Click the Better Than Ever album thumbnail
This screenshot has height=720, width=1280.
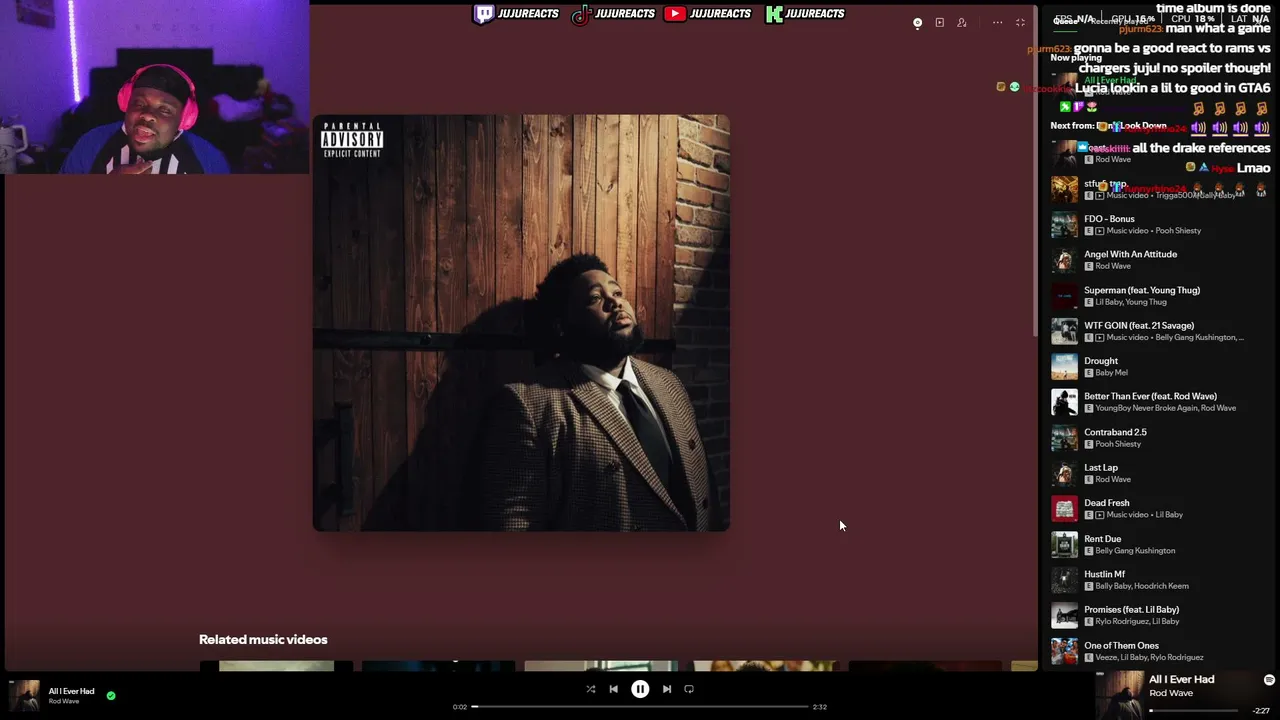pyautogui.click(x=1064, y=402)
